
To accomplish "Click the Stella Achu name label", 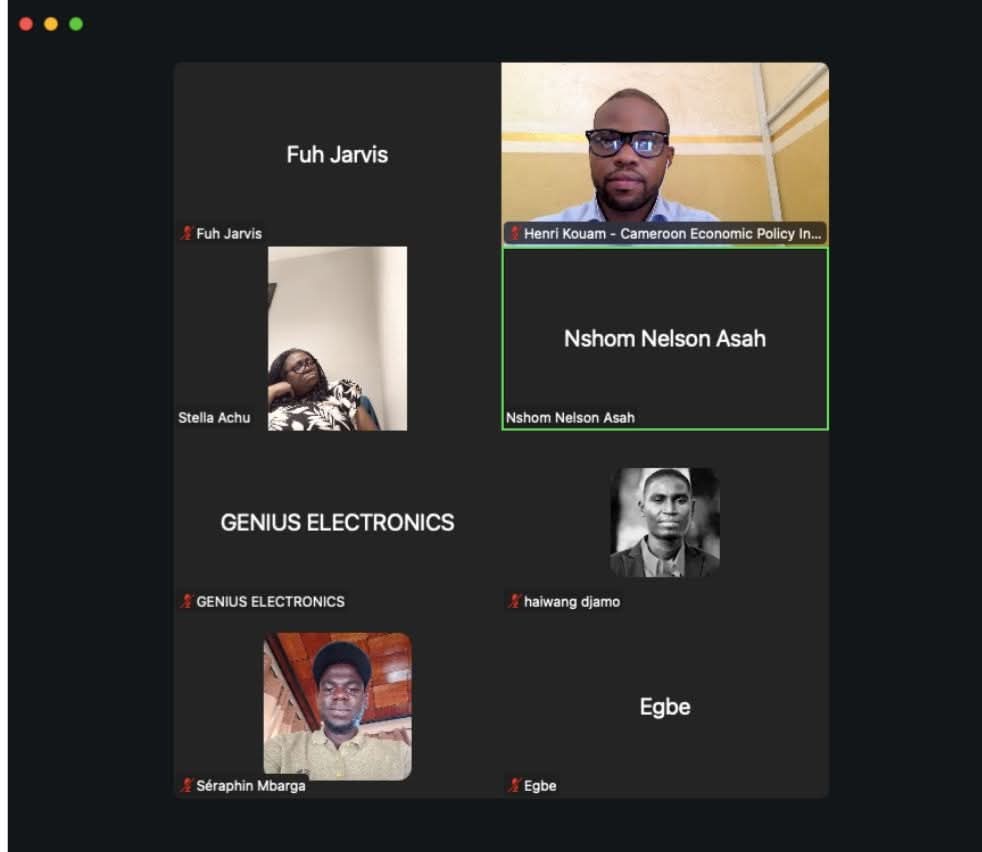I will tap(214, 417).
